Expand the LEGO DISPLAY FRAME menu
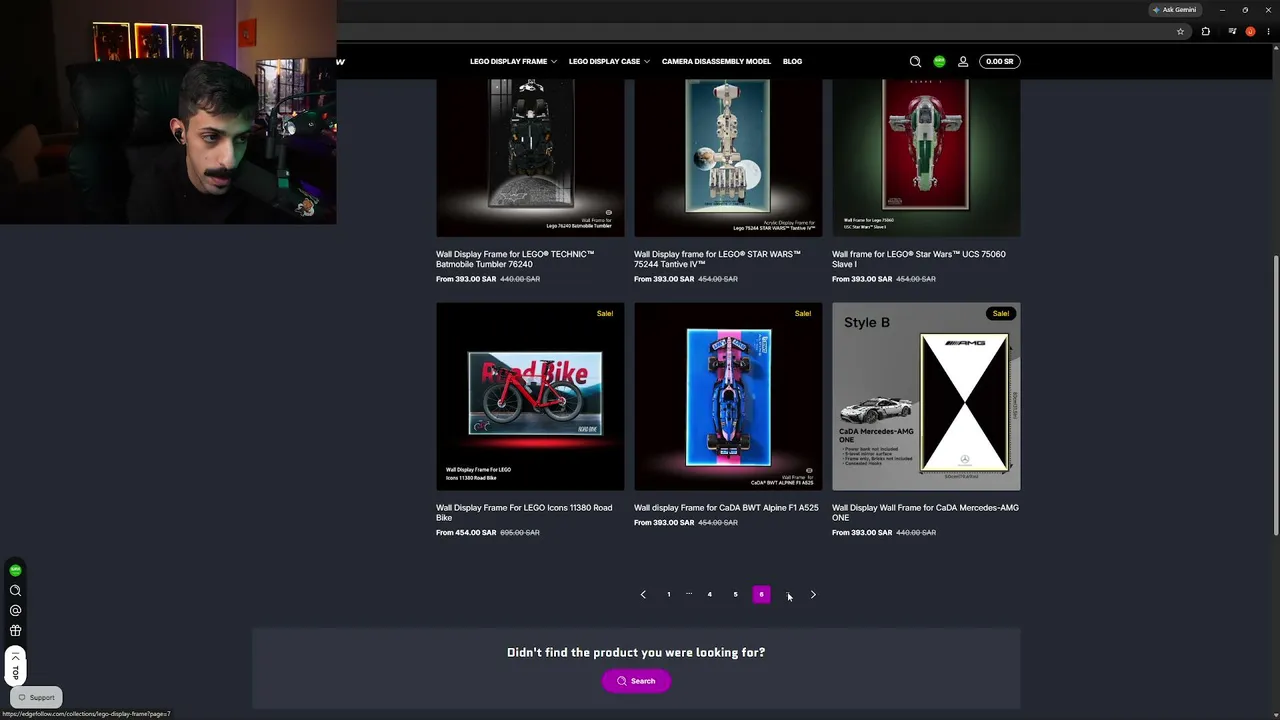Screen dimensions: 1280x720 (513, 61)
